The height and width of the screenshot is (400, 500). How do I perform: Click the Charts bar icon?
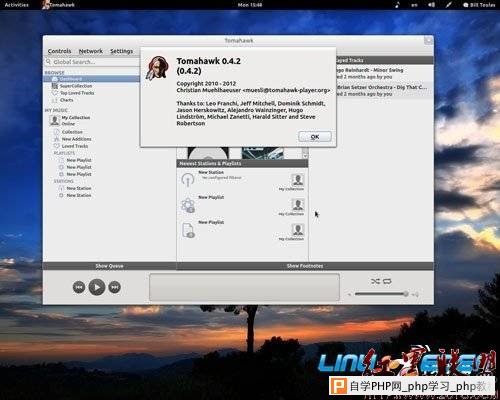[55, 100]
